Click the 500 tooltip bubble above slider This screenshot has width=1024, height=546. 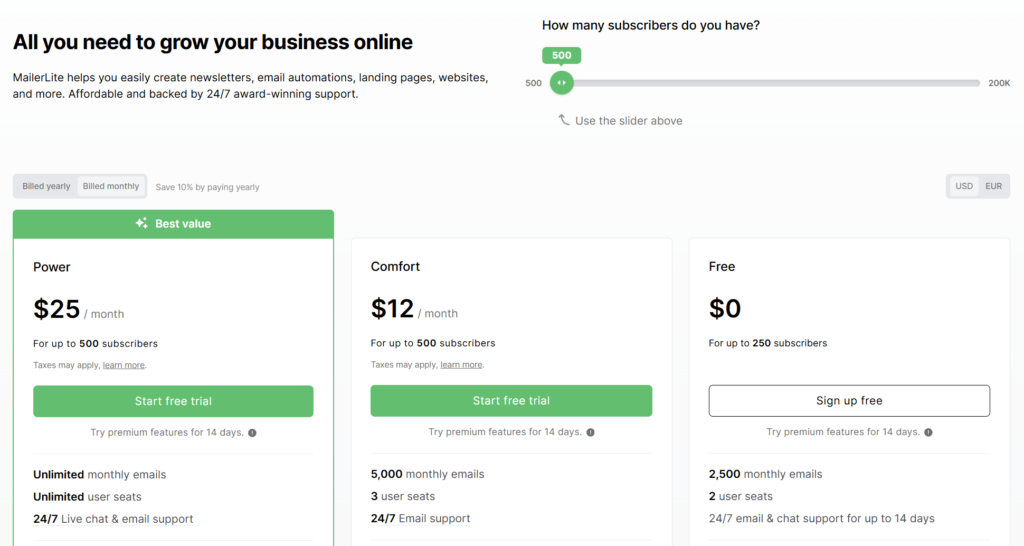pos(562,56)
